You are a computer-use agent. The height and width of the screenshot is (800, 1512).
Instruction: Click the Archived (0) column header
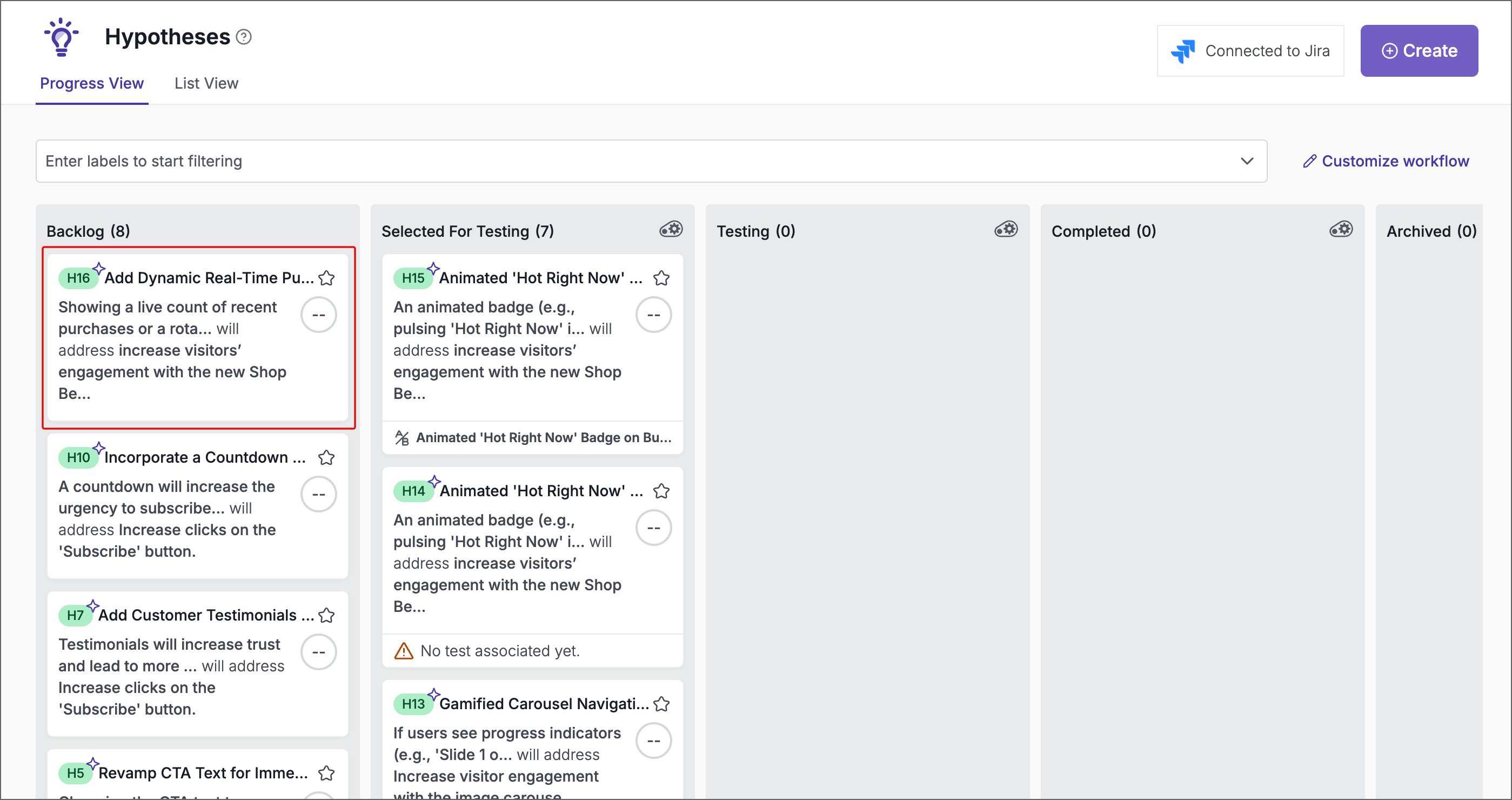[1431, 231]
